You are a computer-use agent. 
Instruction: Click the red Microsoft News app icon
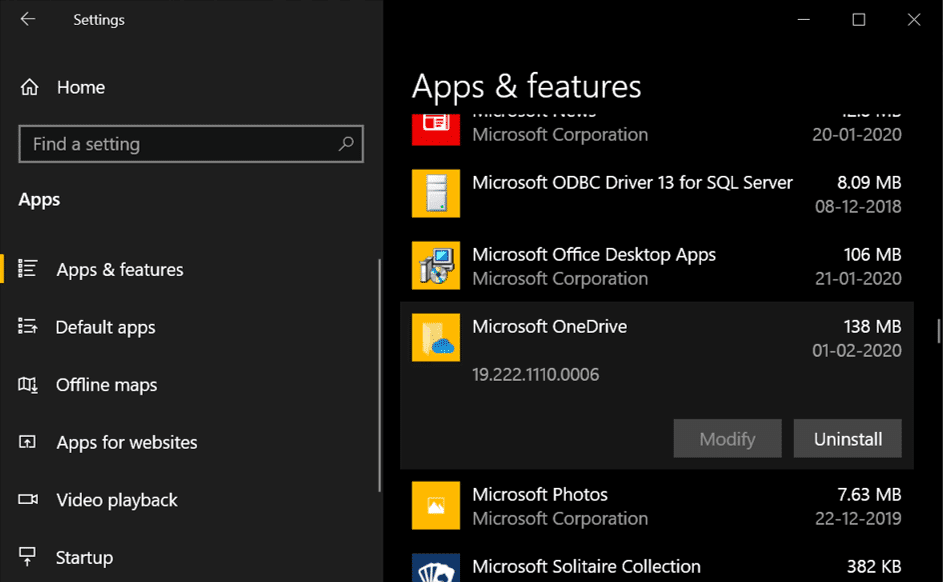[x=436, y=129]
